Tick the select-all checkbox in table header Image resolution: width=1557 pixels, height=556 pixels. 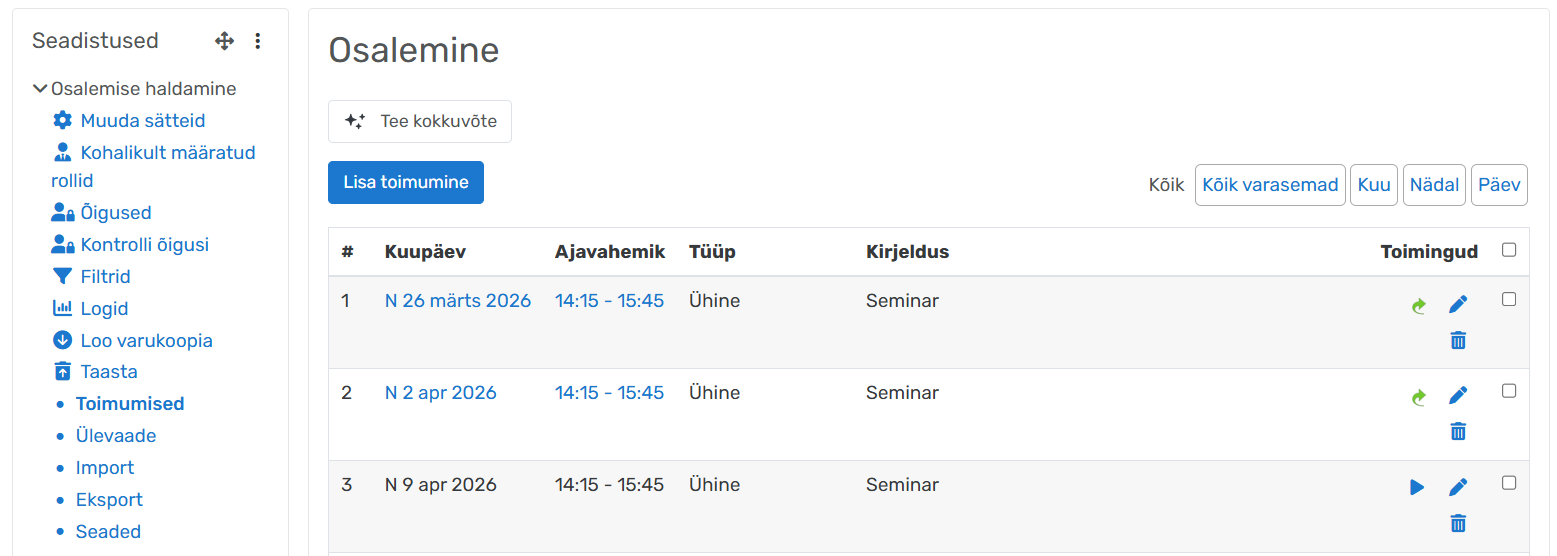[1509, 250]
